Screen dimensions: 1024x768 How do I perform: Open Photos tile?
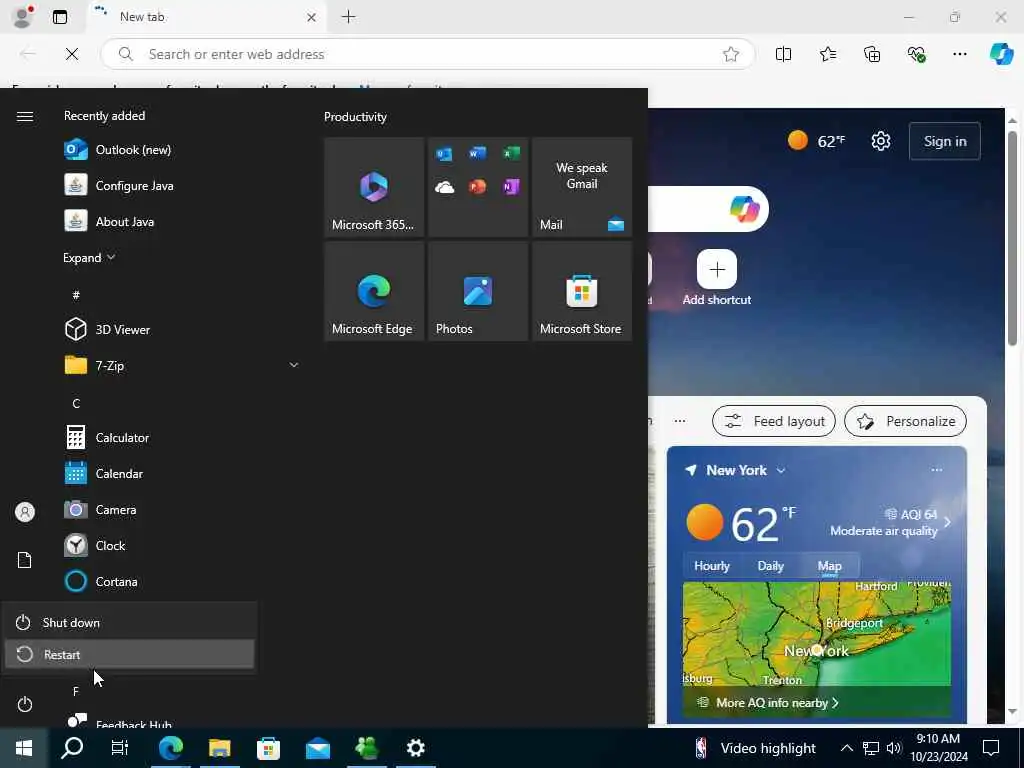coord(477,291)
